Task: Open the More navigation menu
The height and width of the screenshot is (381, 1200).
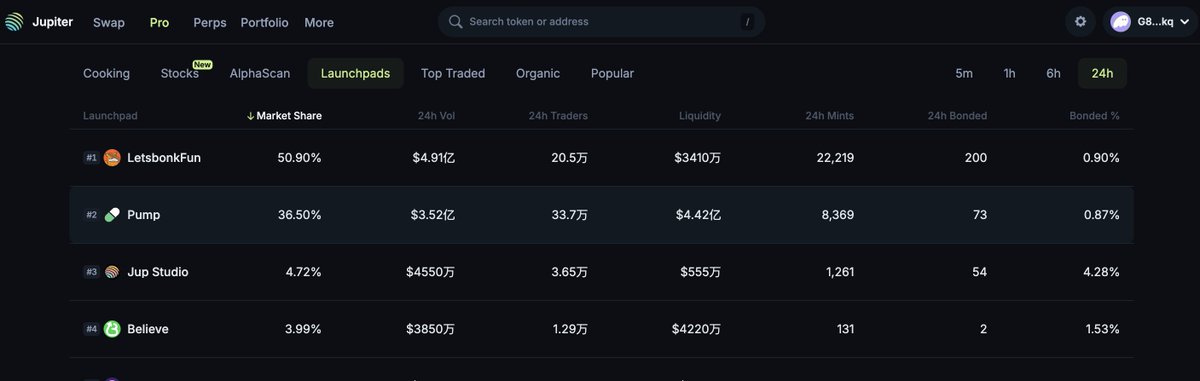Action: (319, 22)
